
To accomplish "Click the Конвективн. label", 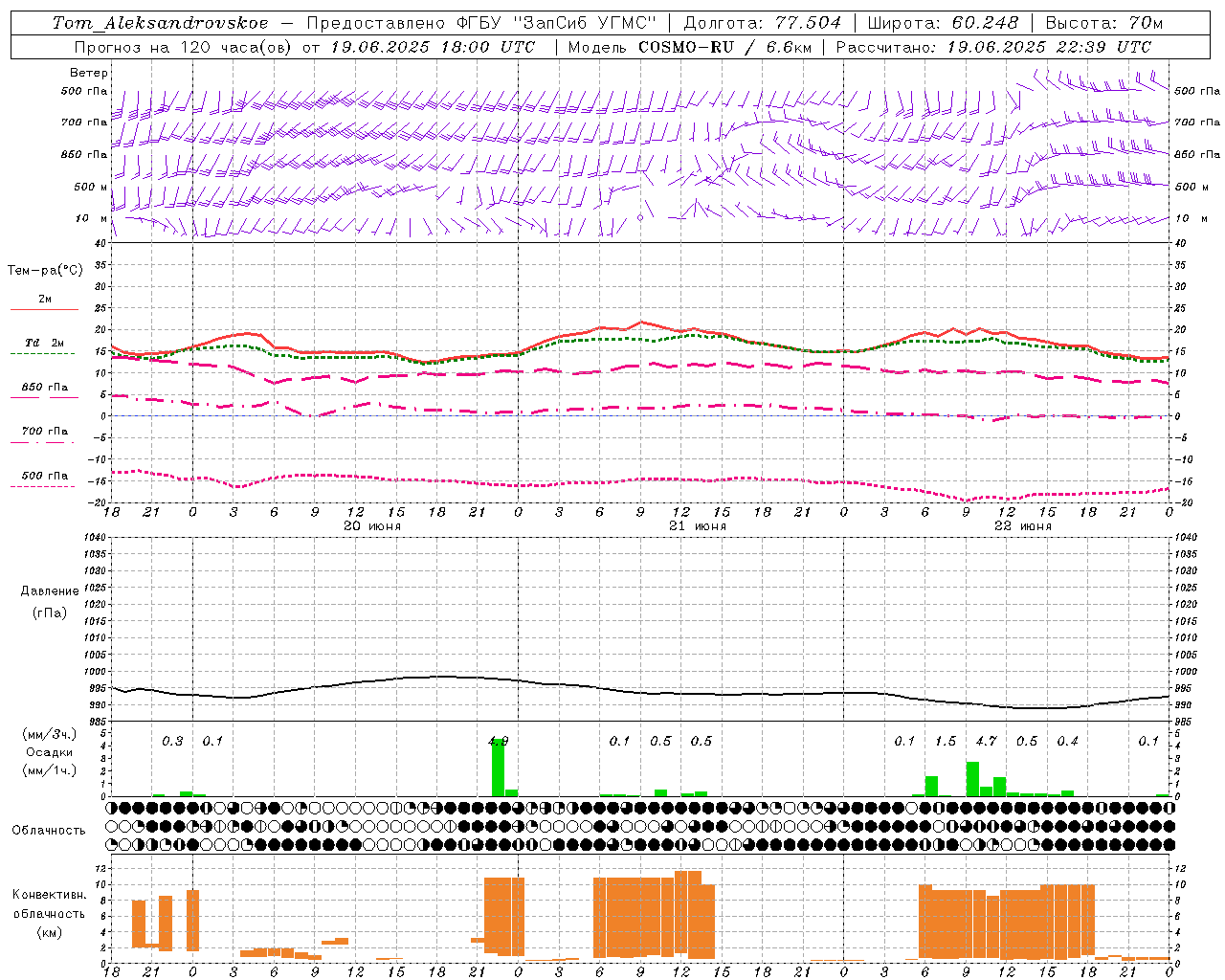I will (x=49, y=895).
